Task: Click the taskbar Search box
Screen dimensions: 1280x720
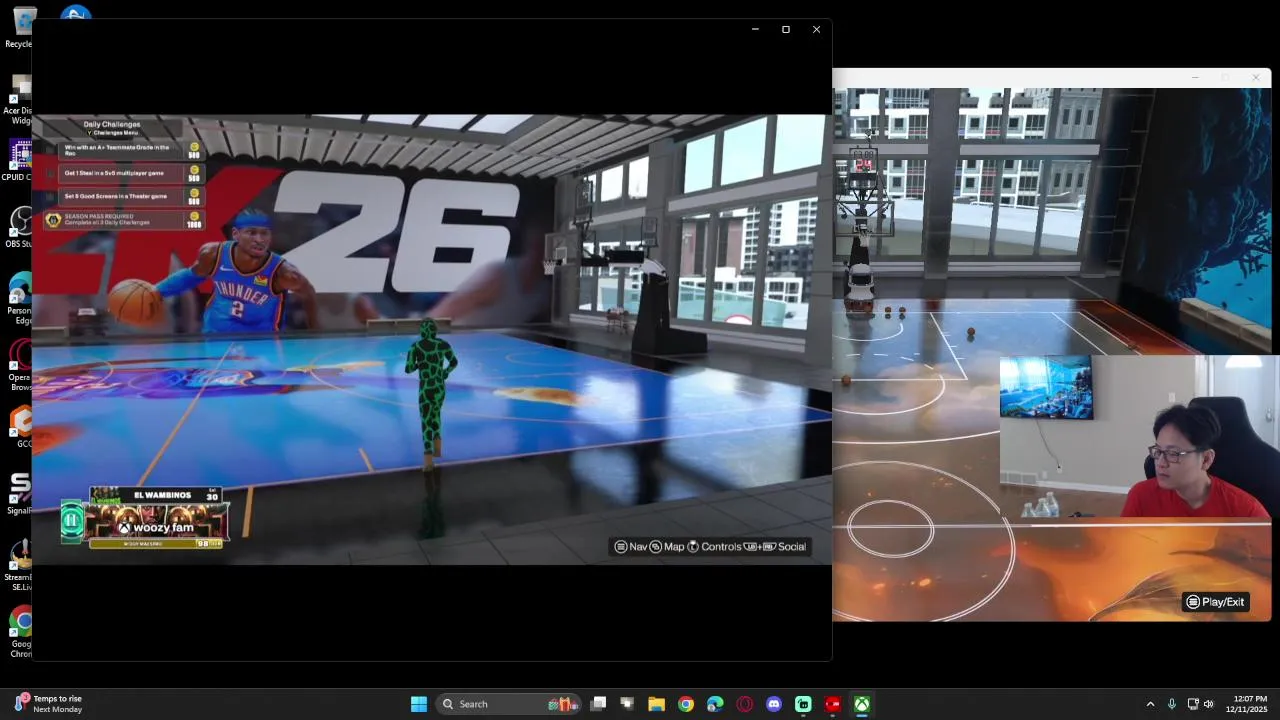Action: pos(507,704)
